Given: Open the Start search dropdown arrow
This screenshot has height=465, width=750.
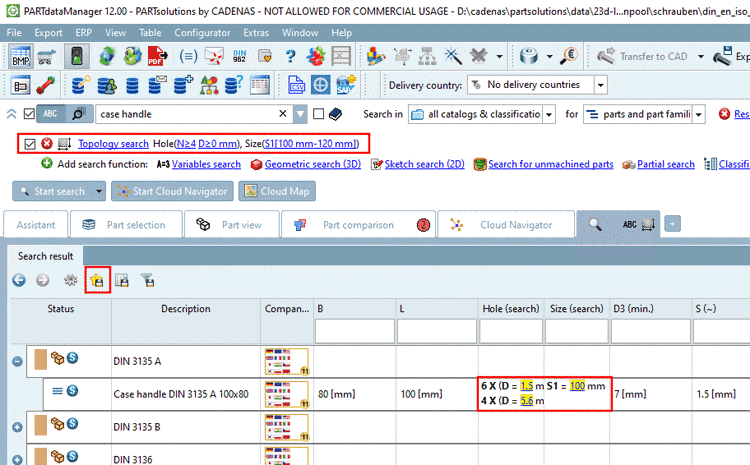Looking at the screenshot, I should 99,191.
